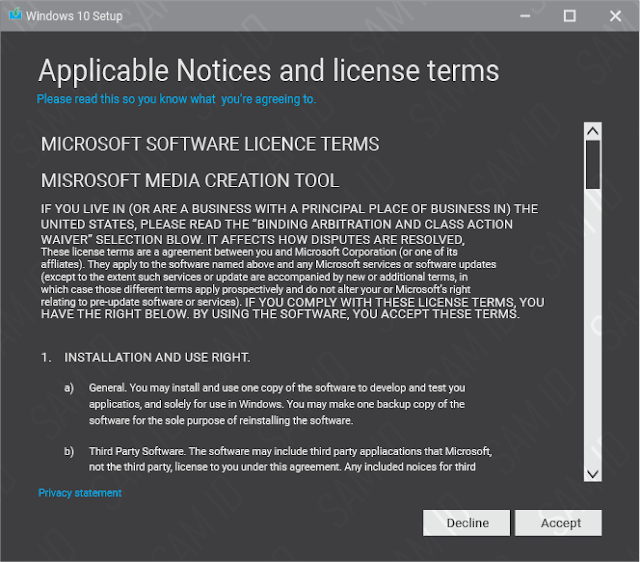Click the 'Third Party Software.' clause b) paragraph
The image size is (640, 562).
pos(290,459)
